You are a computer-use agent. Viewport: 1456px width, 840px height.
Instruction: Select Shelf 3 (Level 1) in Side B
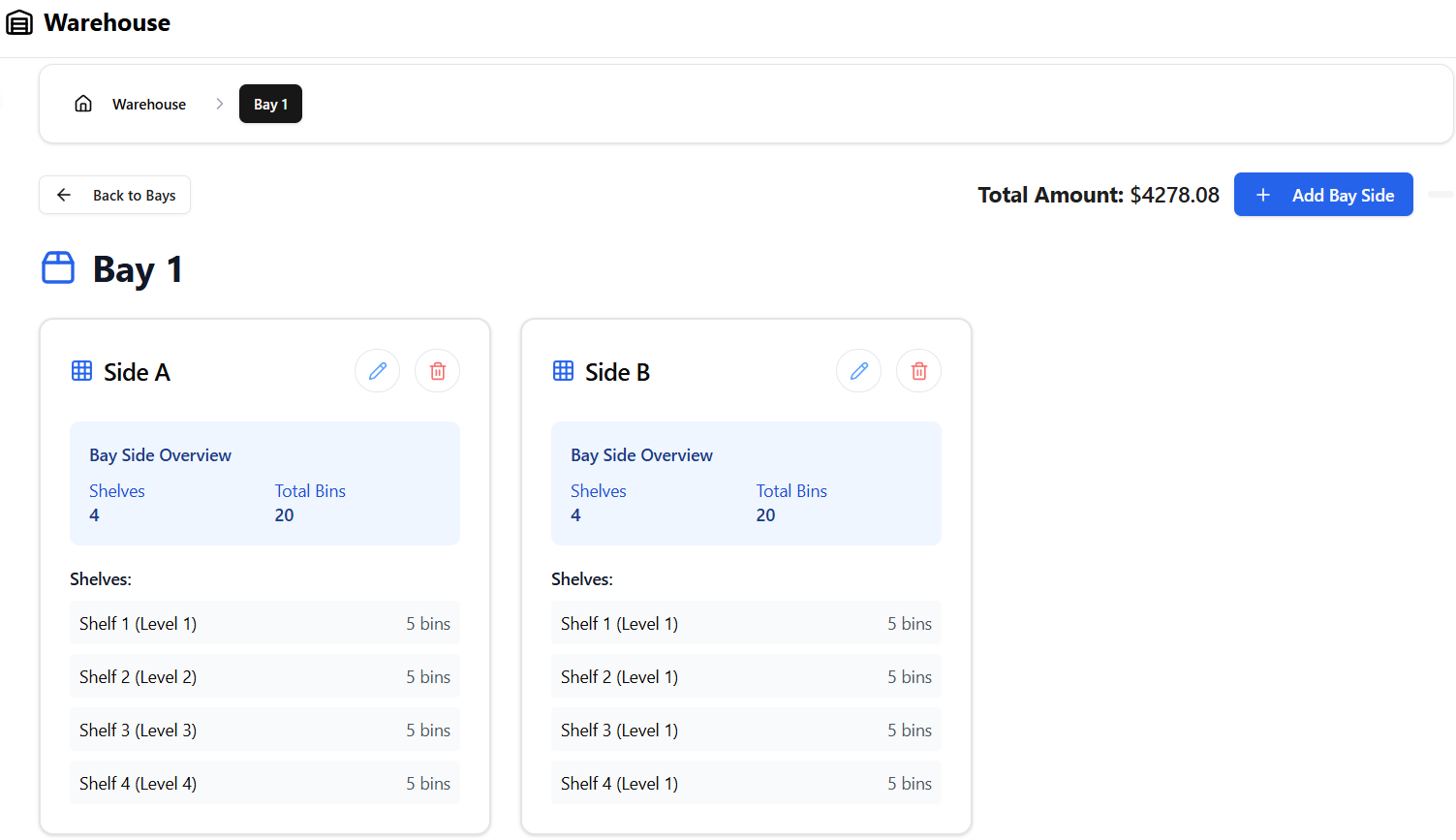pos(746,730)
